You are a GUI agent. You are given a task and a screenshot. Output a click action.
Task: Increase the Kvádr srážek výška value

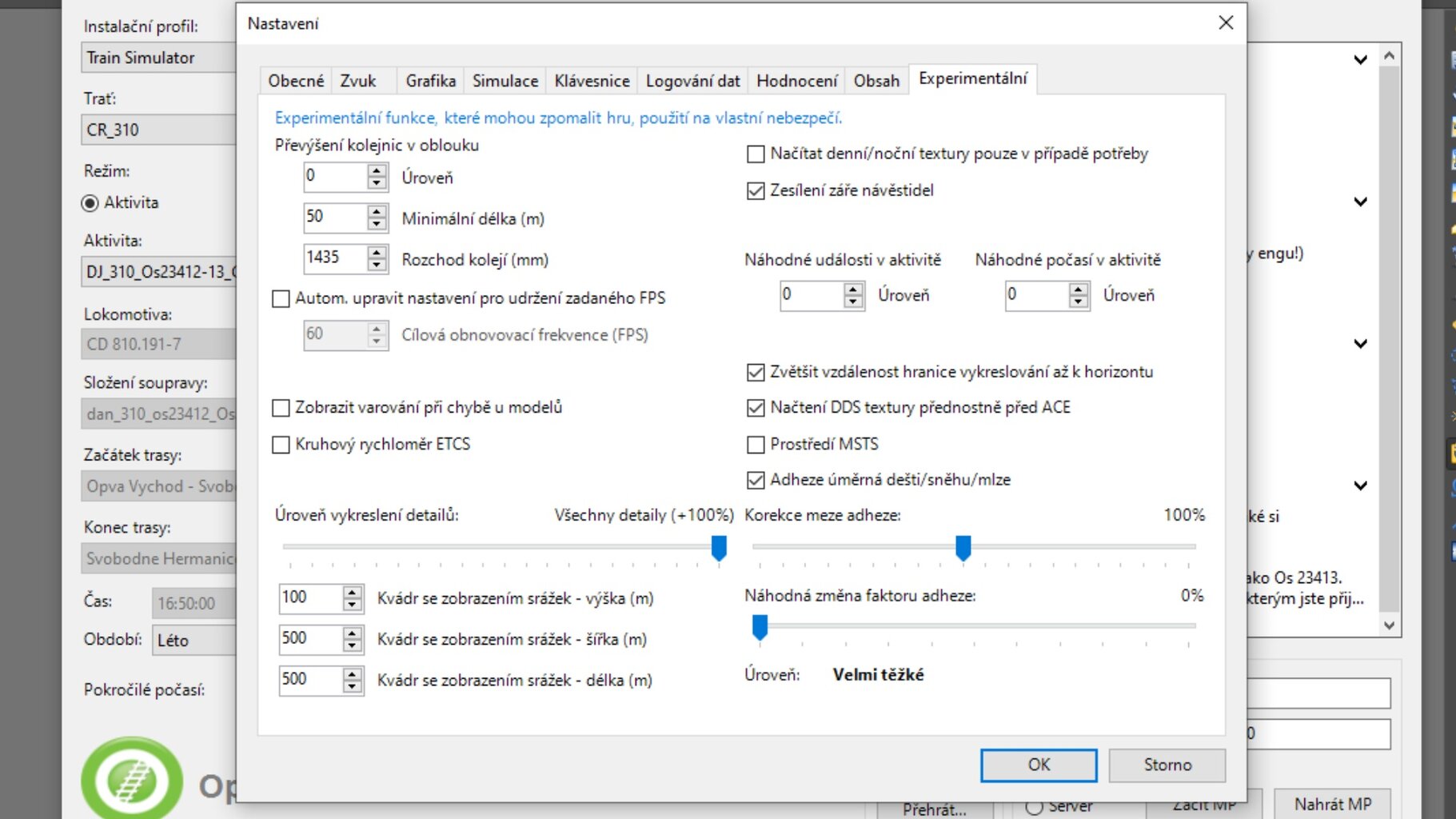(x=352, y=592)
